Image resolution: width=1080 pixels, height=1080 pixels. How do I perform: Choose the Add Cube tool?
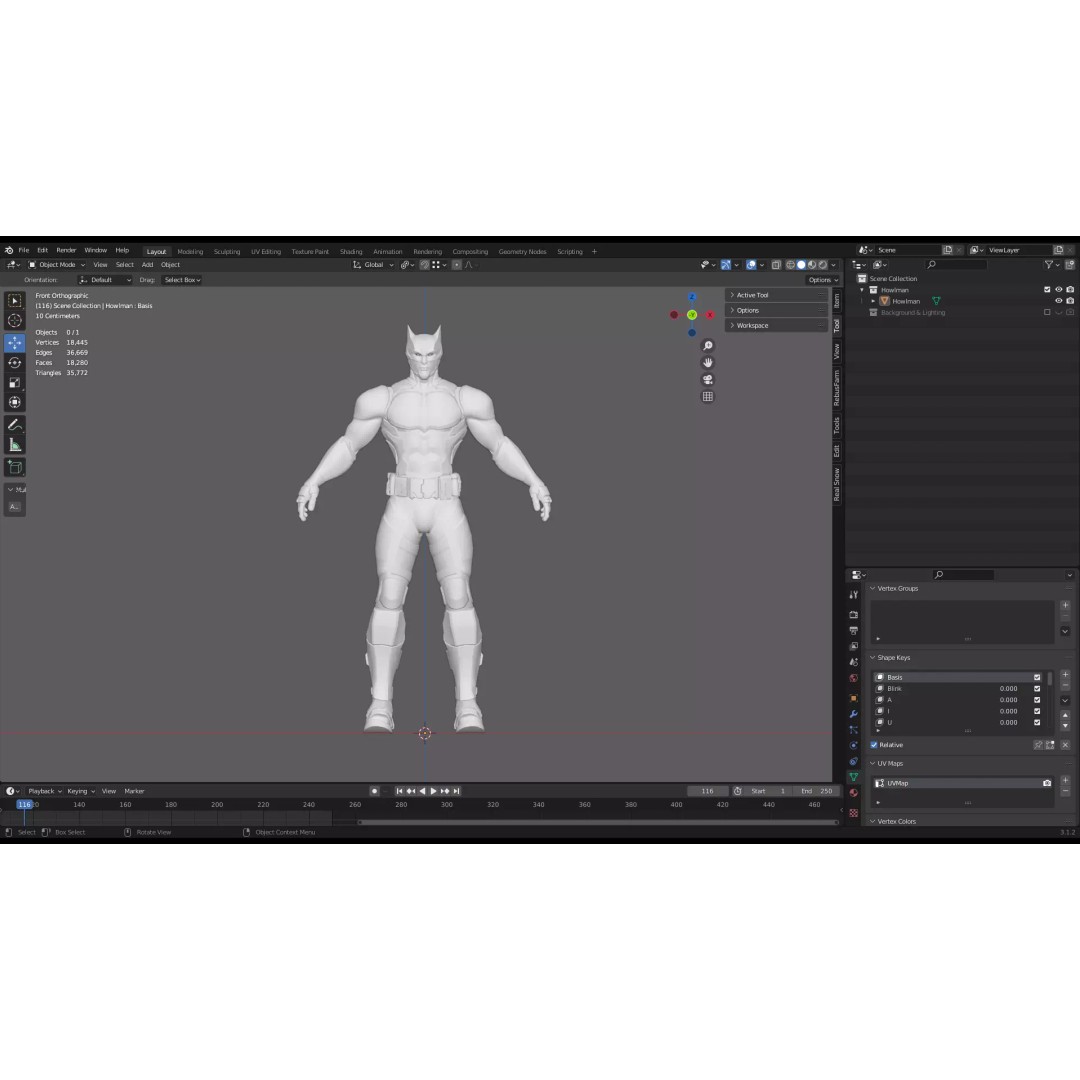click(14, 468)
